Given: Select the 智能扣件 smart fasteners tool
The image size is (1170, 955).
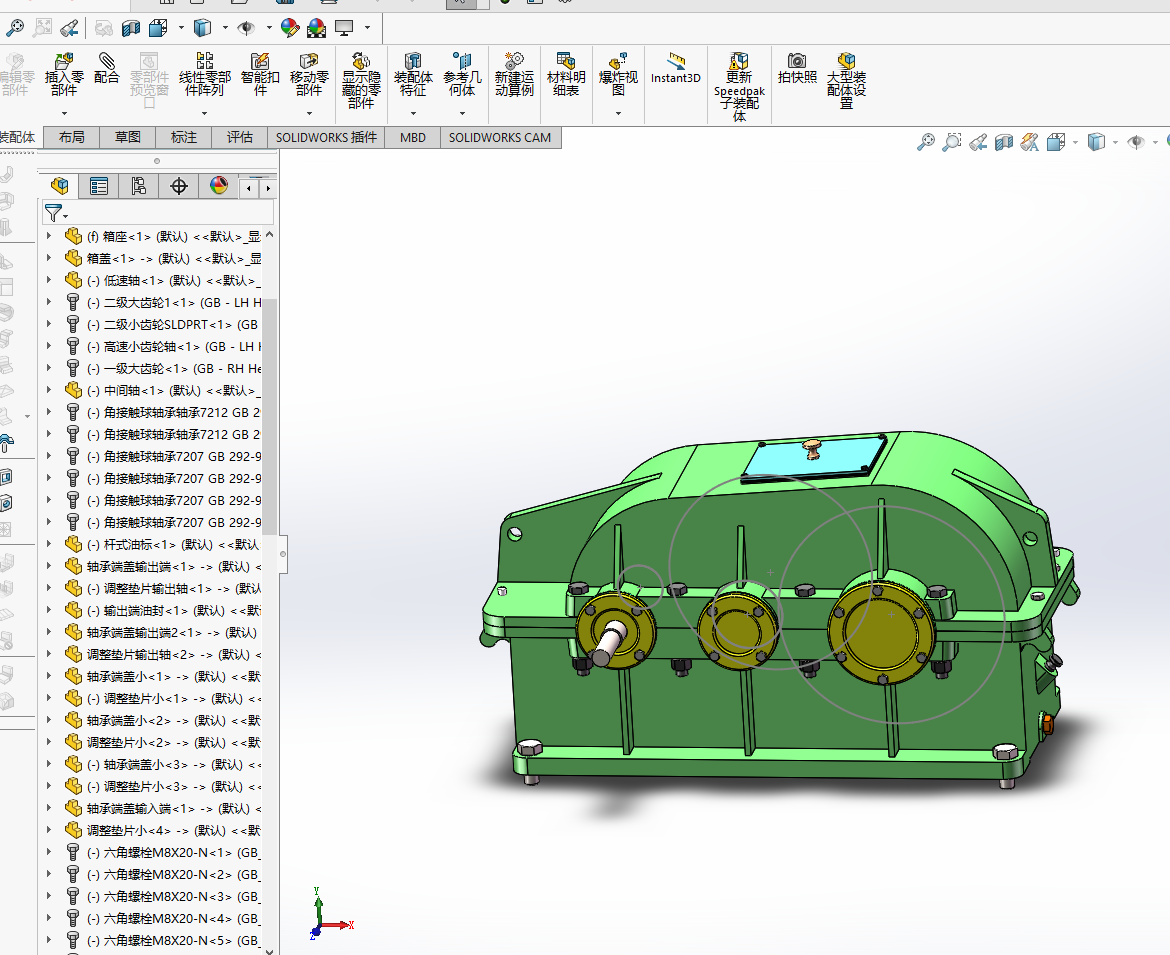Looking at the screenshot, I should click(x=260, y=63).
